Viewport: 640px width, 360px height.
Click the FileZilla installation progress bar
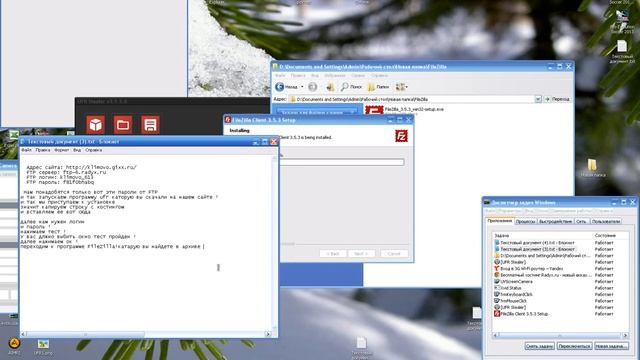point(342,162)
